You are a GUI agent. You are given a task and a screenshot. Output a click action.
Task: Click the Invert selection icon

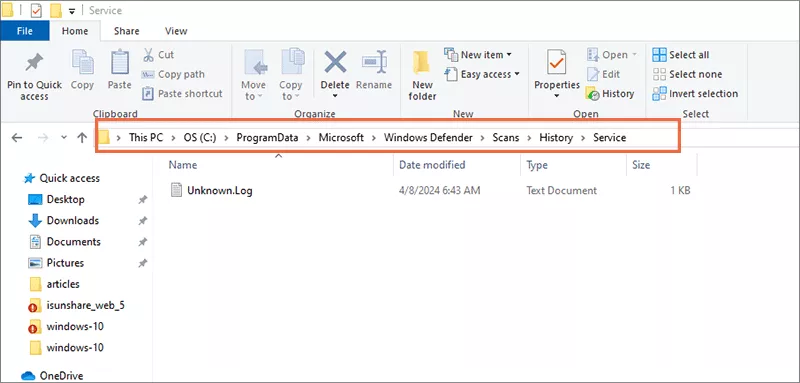click(659, 94)
